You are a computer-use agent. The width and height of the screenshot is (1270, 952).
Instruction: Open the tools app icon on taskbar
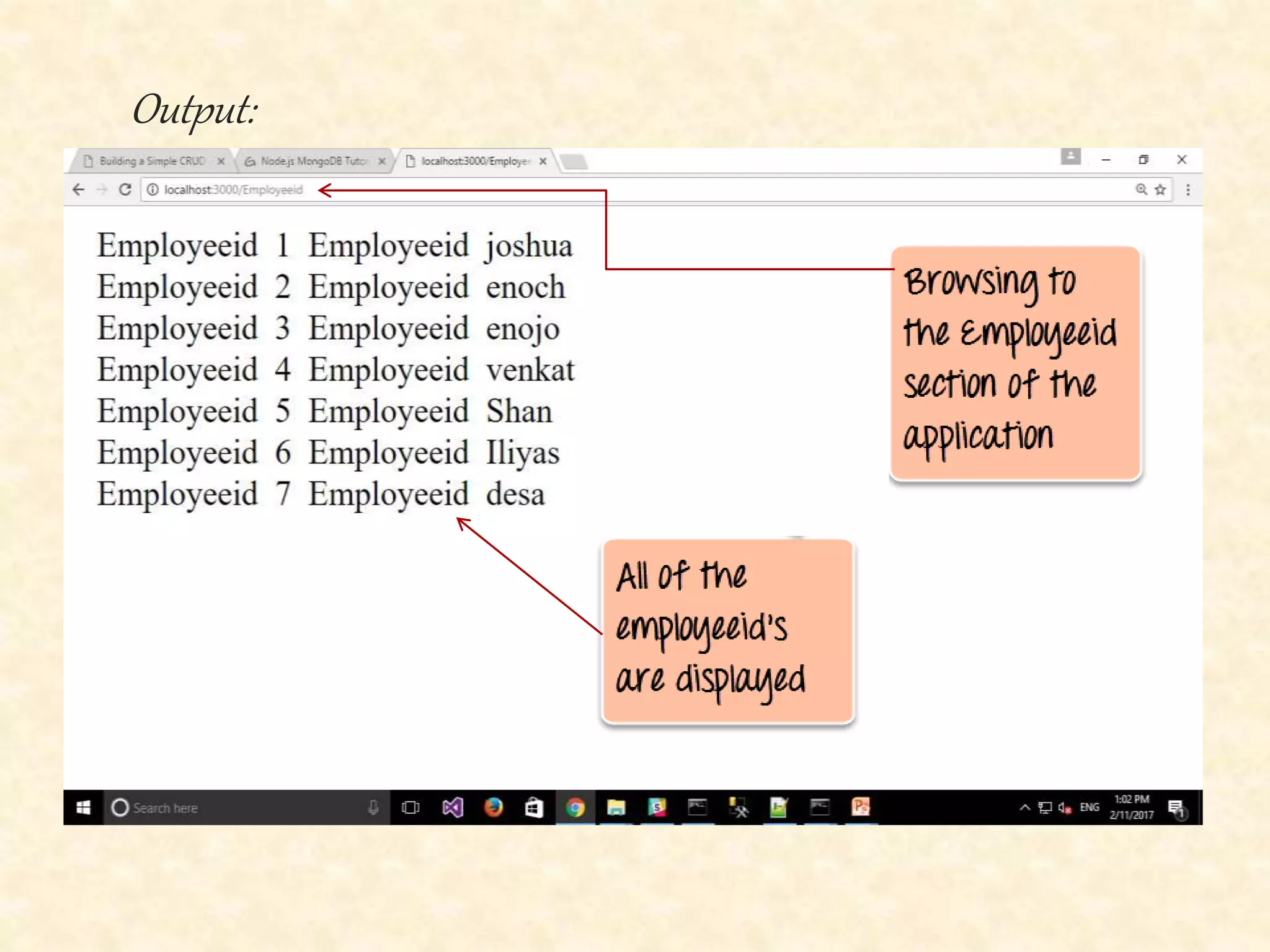pyautogui.click(x=738, y=808)
